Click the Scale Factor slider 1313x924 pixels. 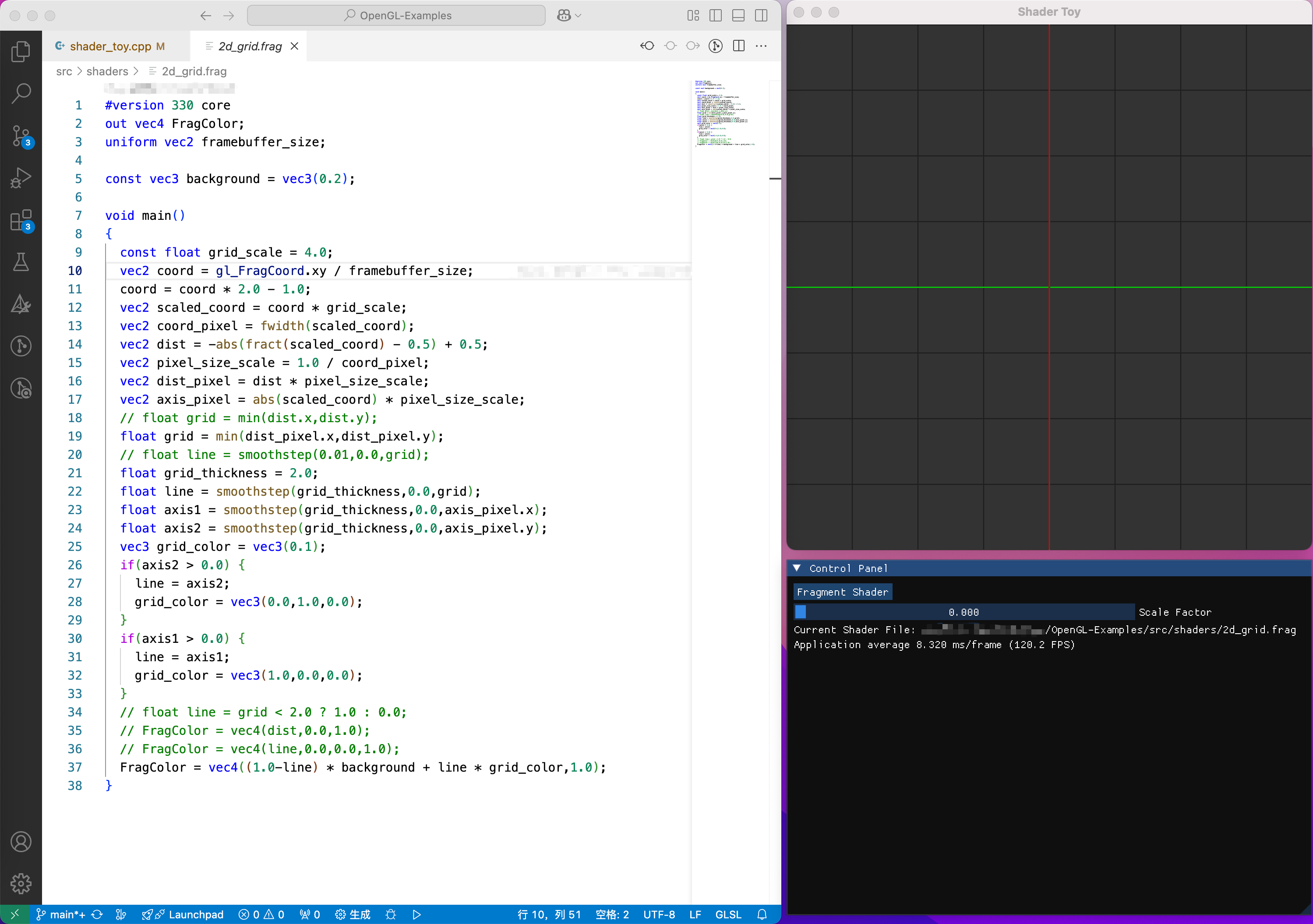click(964, 612)
